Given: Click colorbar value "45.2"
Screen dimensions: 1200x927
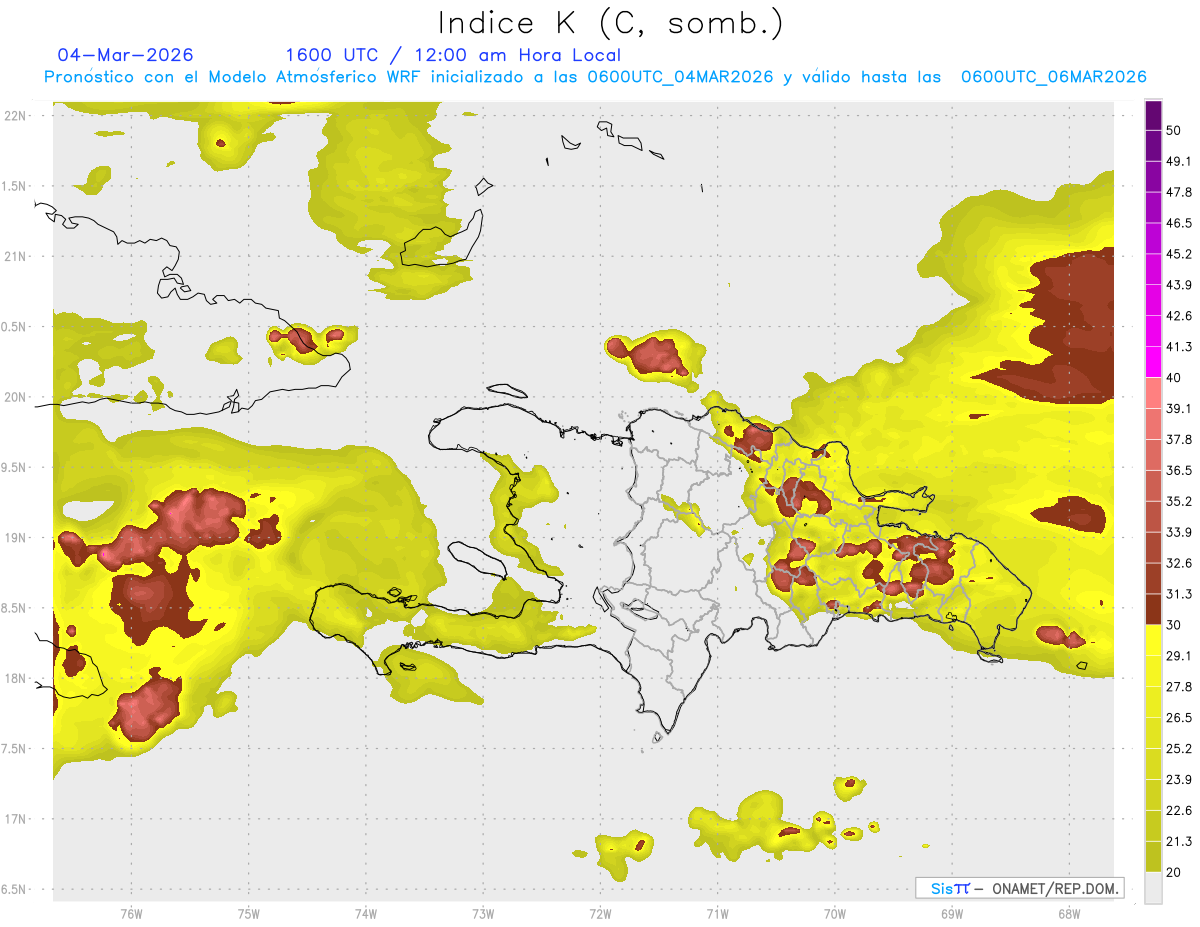Looking at the screenshot, I should 1179,254.
